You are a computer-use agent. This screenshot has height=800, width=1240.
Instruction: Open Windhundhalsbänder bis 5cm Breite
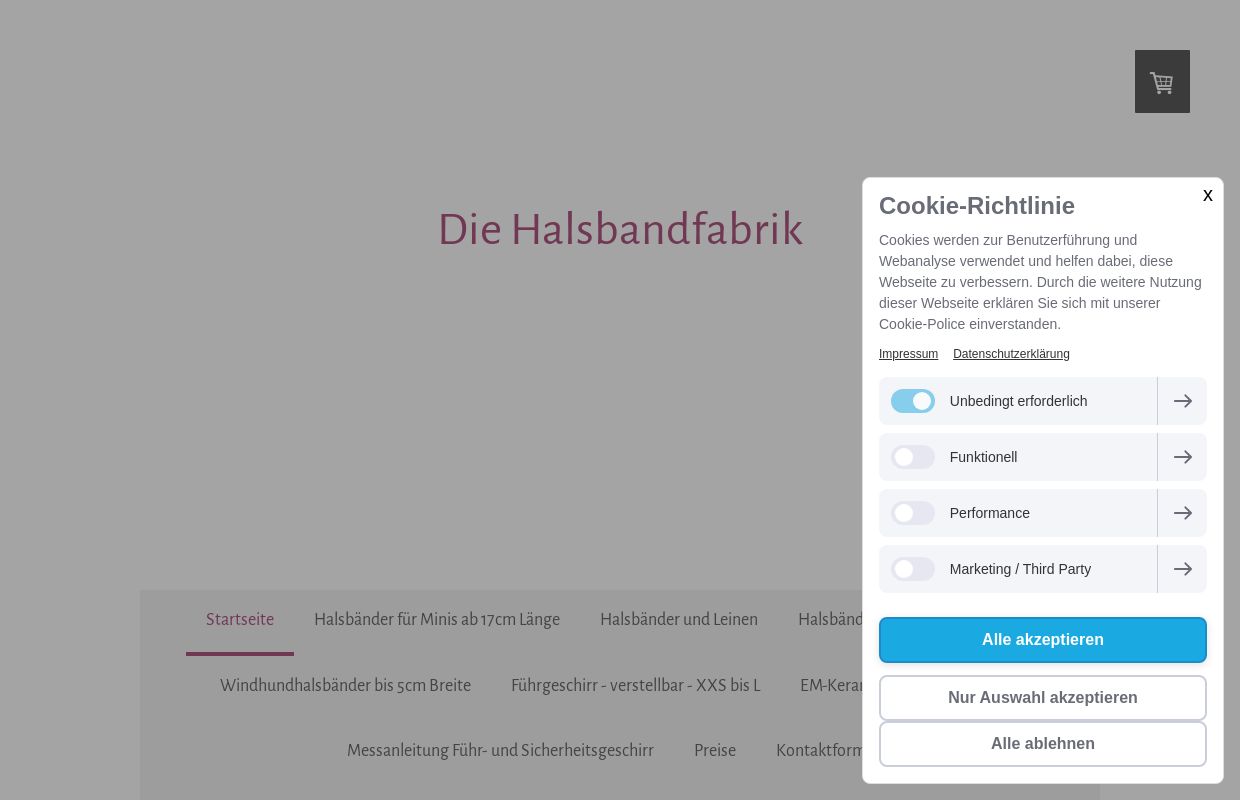(345, 686)
